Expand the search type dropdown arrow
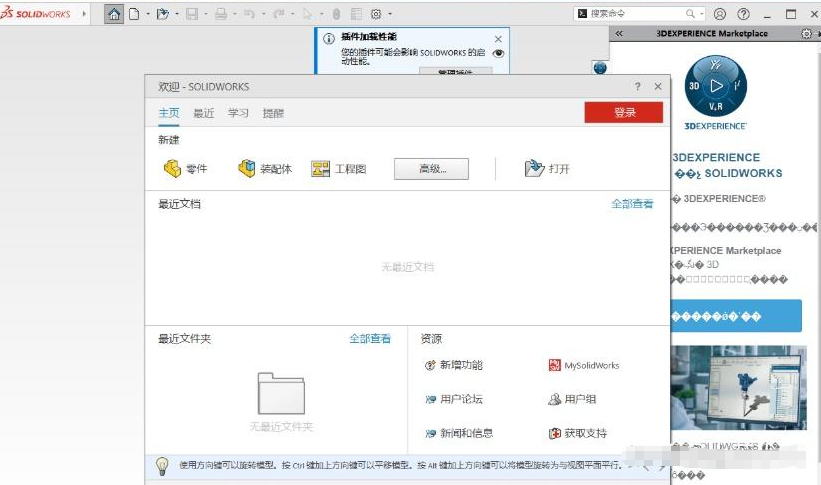This screenshot has height=485, width=821. tap(701, 14)
